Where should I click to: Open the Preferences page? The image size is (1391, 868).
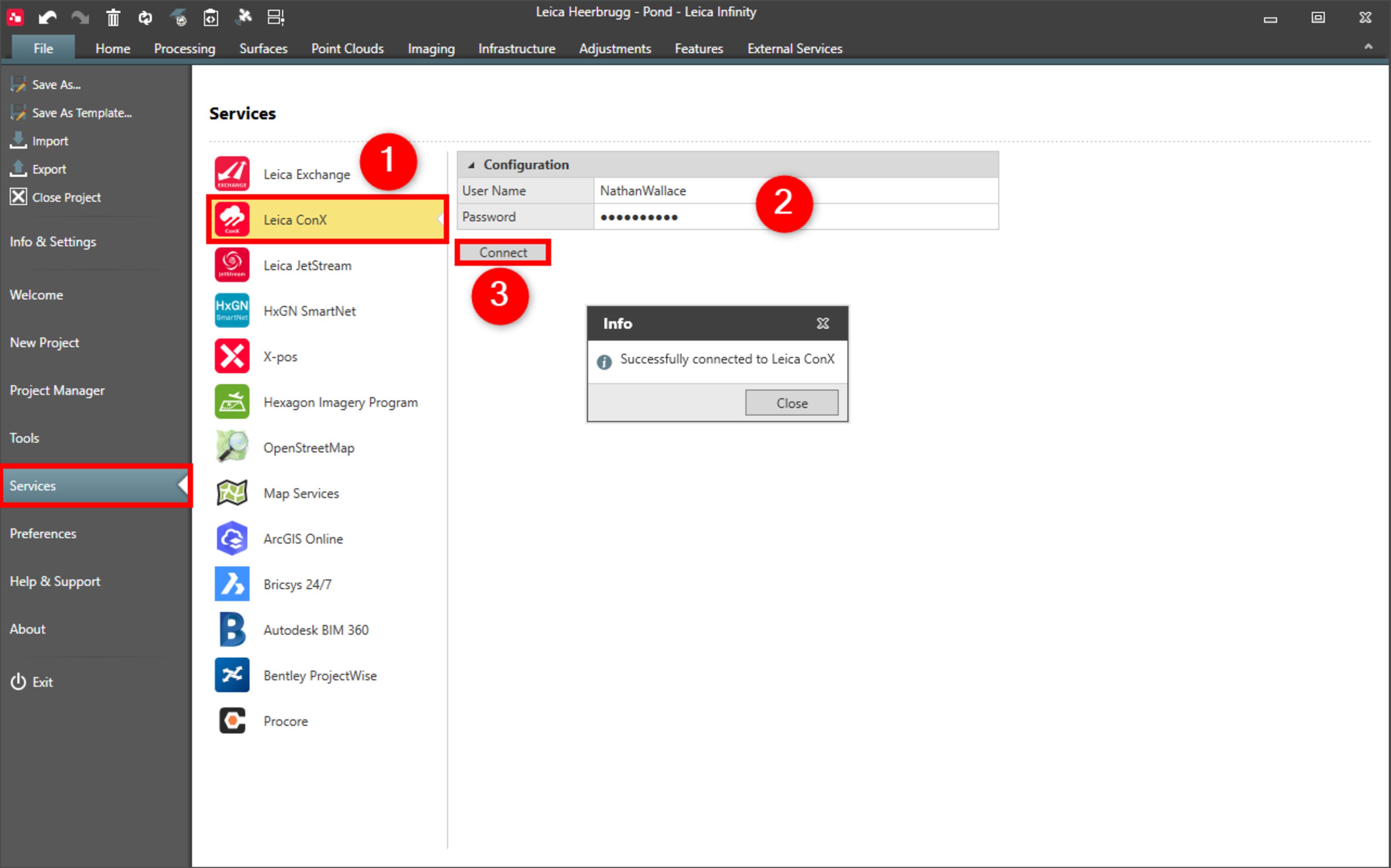pos(43,533)
